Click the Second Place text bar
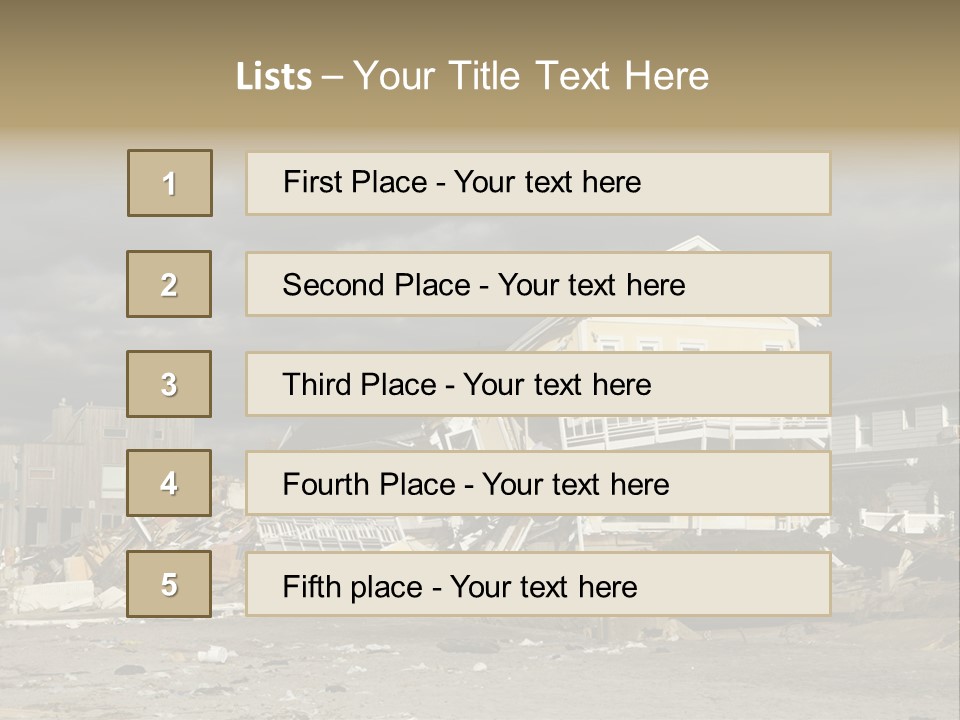The width and height of the screenshot is (960, 720). [538, 284]
